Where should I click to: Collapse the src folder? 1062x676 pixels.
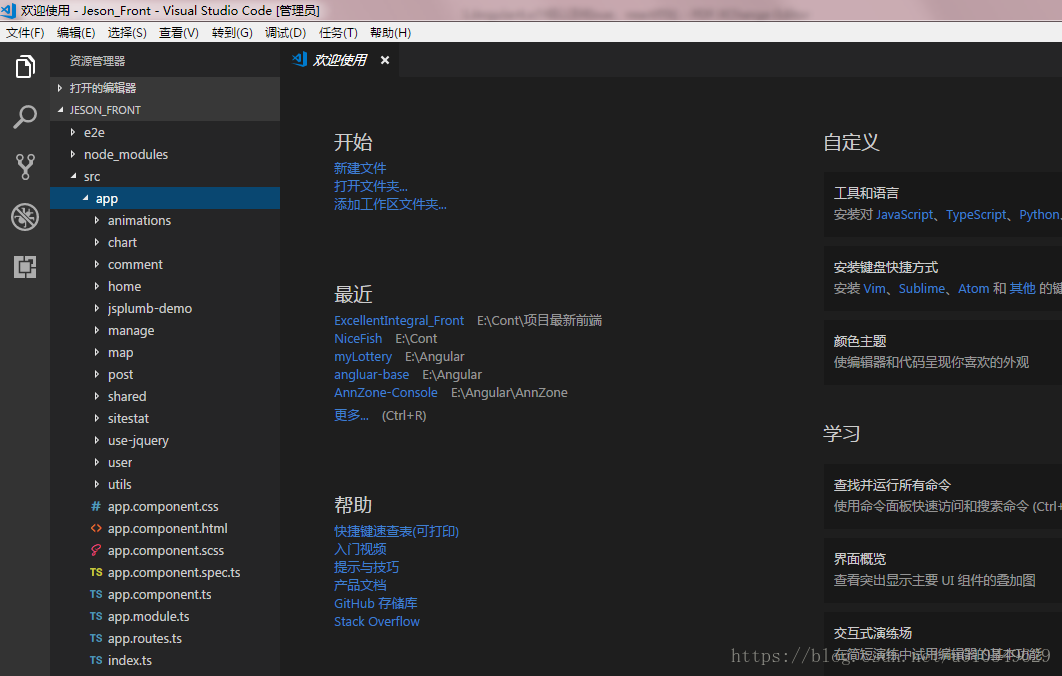pyautogui.click(x=73, y=176)
